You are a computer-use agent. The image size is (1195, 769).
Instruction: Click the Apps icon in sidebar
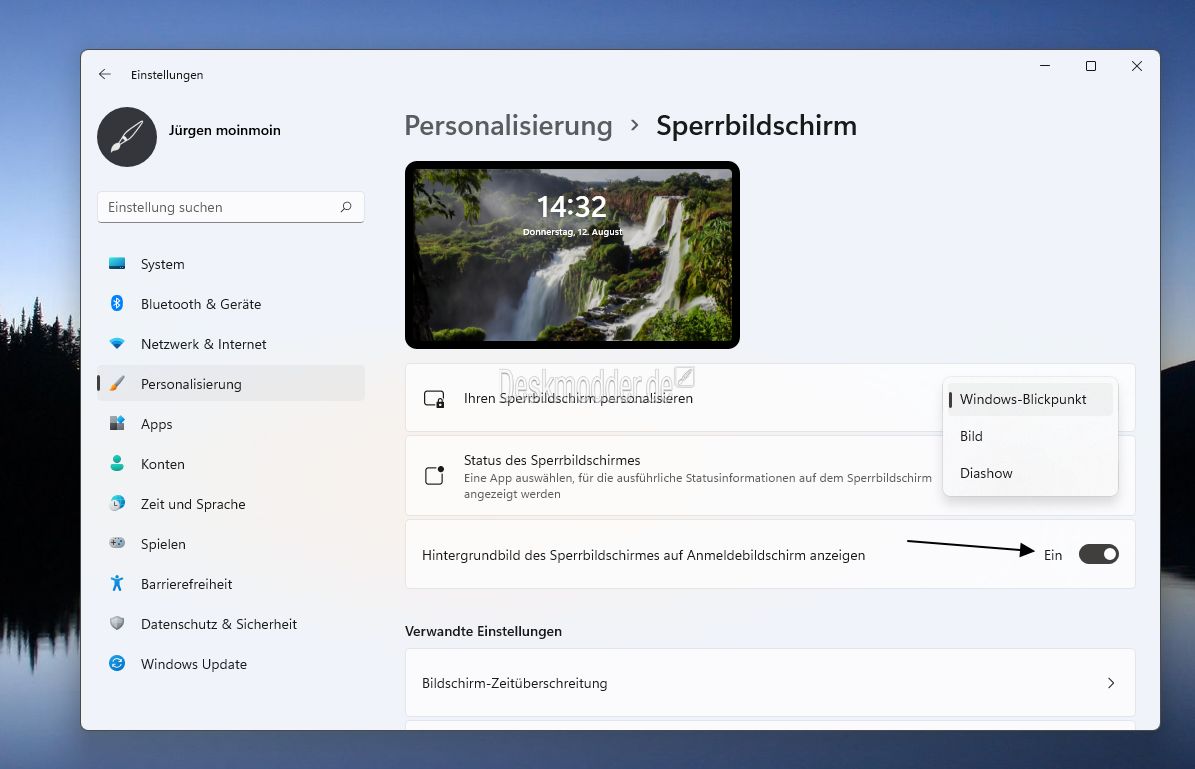(x=117, y=424)
